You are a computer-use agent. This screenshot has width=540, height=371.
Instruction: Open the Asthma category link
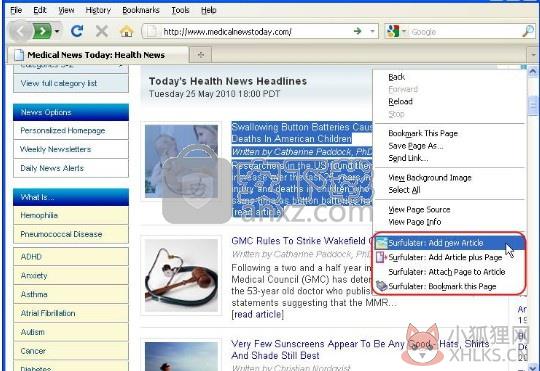[x=34, y=295]
